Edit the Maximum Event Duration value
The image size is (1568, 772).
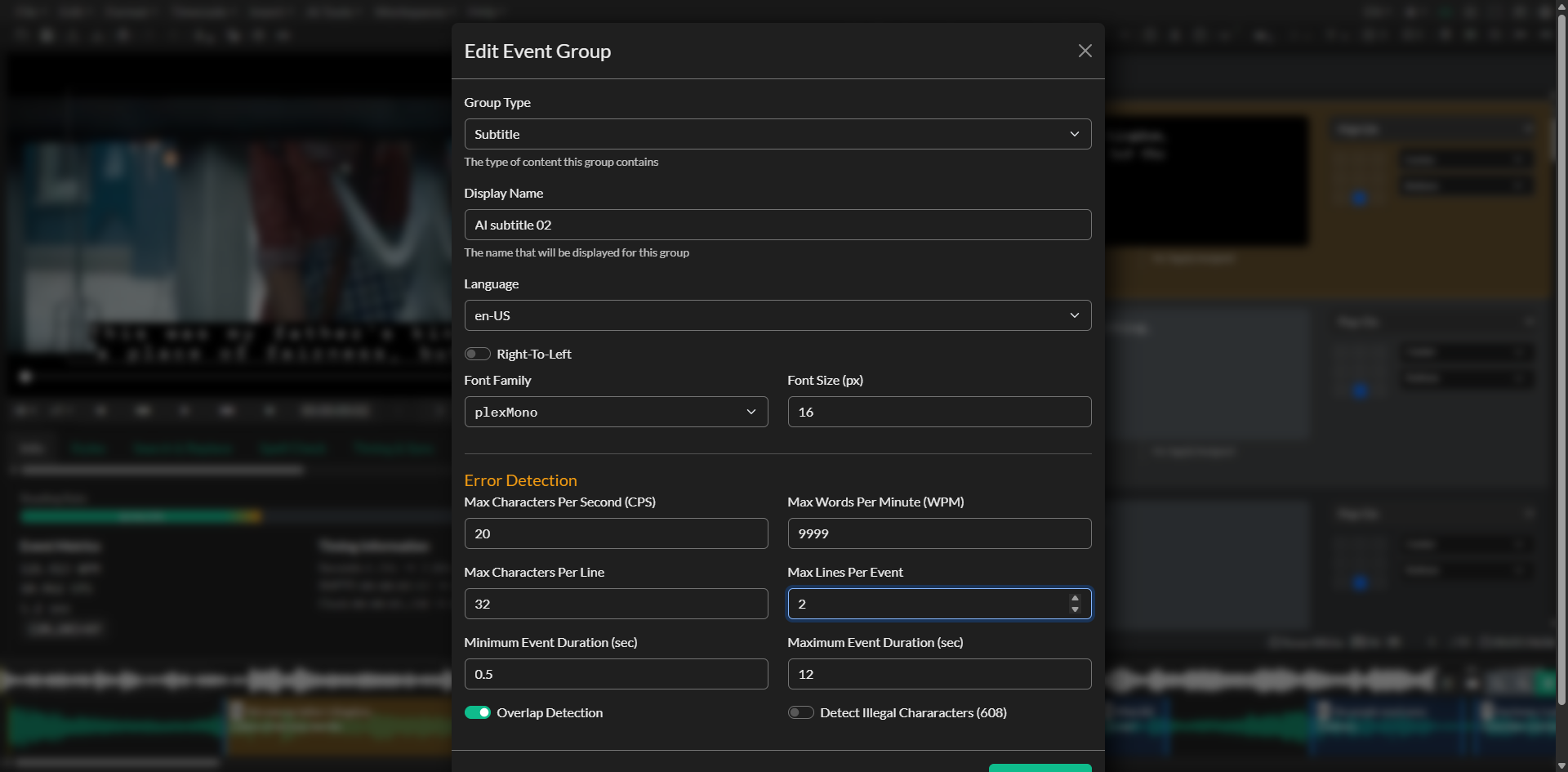point(938,674)
